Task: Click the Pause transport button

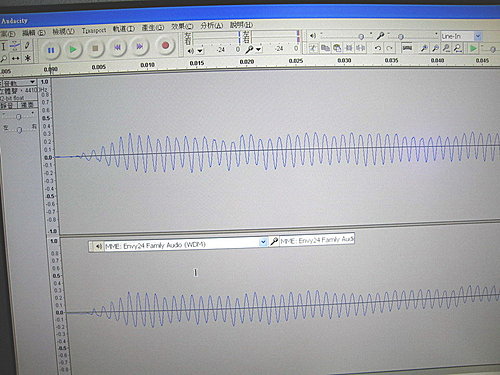Action: tap(51, 51)
